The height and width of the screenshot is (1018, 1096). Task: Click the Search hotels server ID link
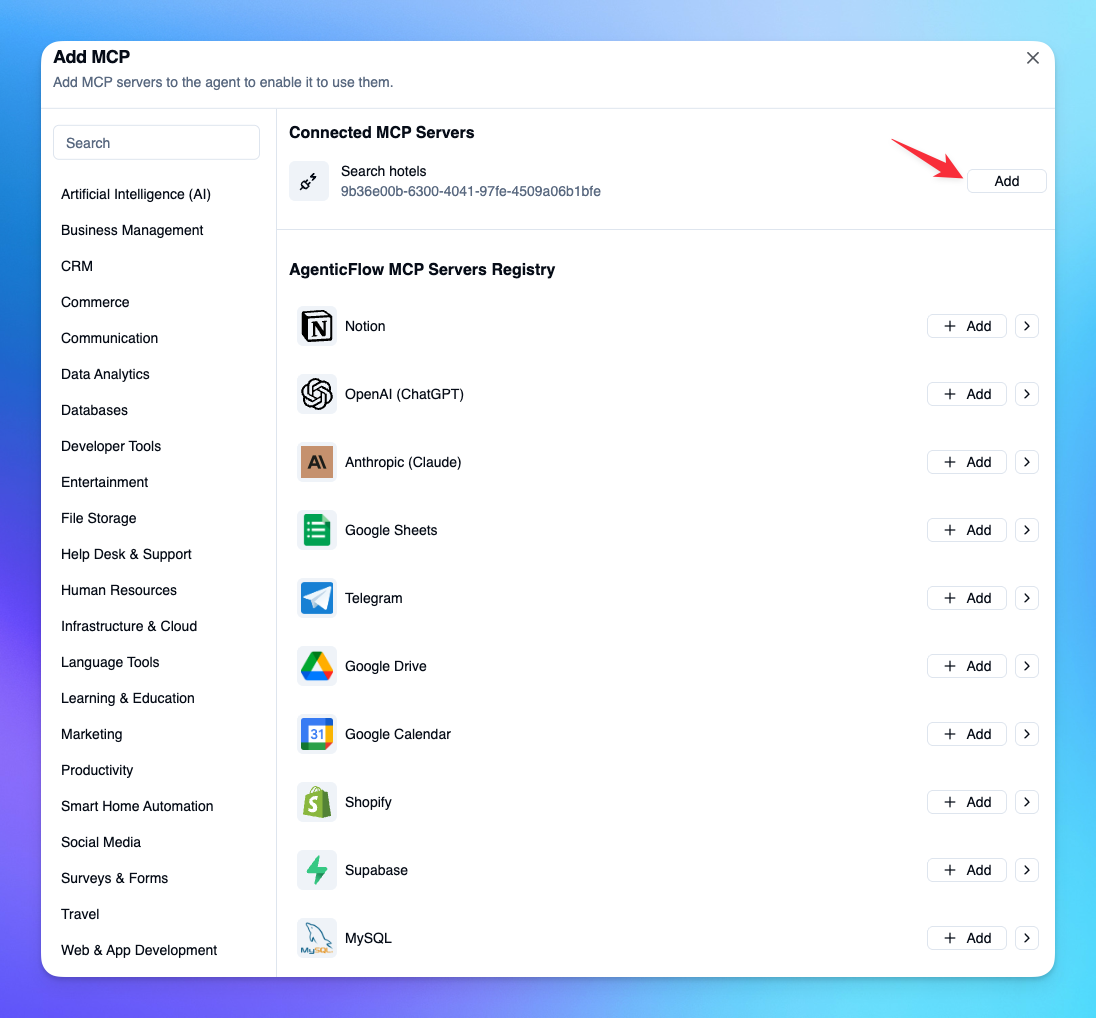(x=470, y=191)
